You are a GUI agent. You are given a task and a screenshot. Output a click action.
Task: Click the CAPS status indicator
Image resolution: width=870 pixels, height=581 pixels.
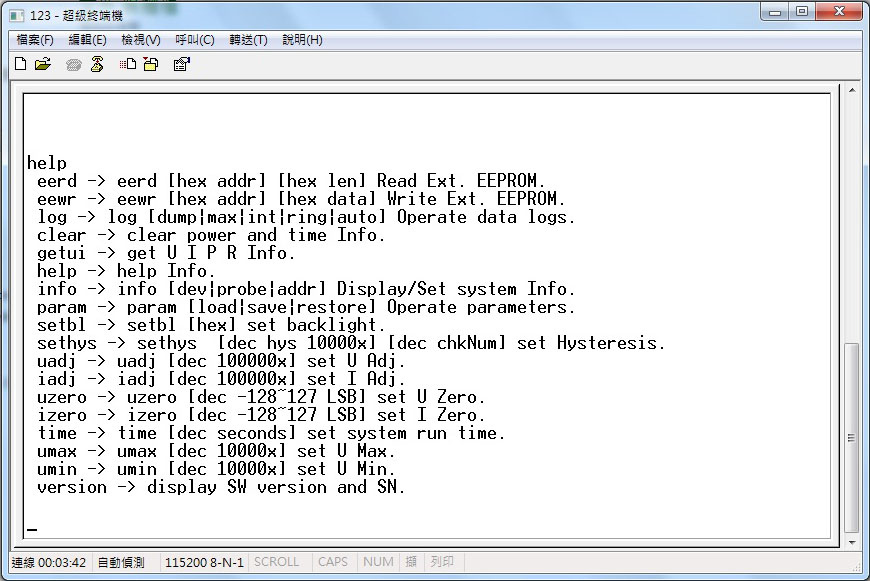[333, 562]
